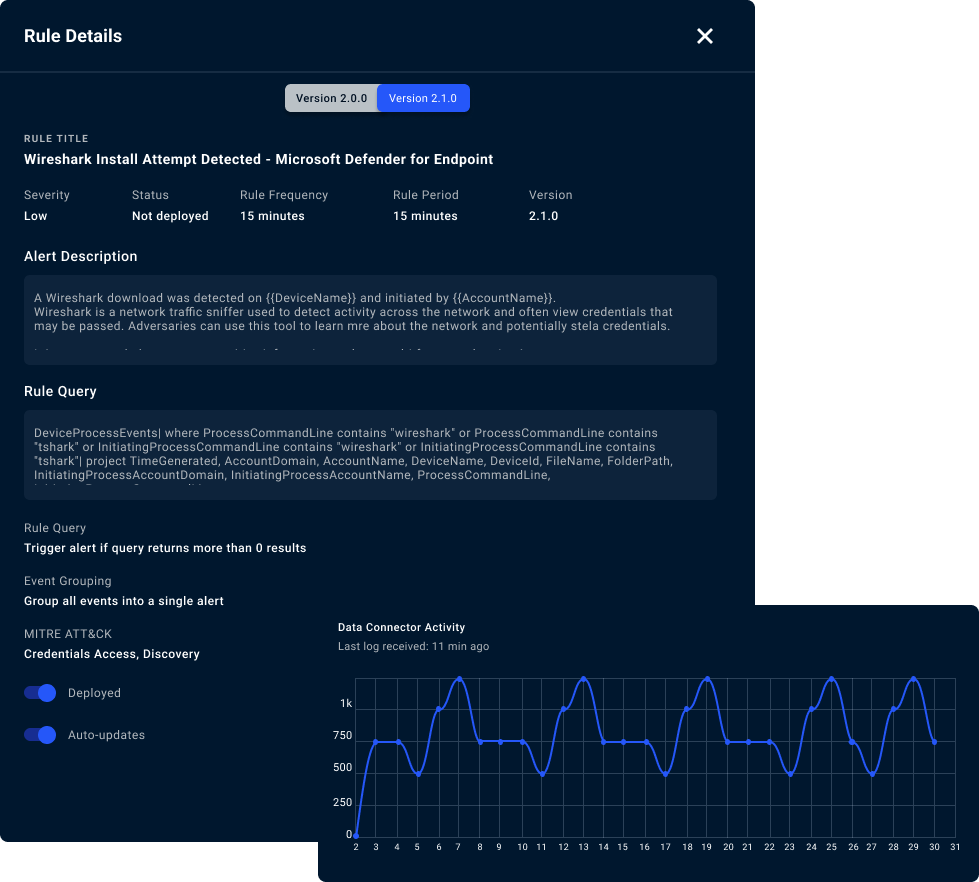The height and width of the screenshot is (882, 979).
Task: Click the Credentials Access, Discovery MITRE value
Action: click(x=112, y=654)
